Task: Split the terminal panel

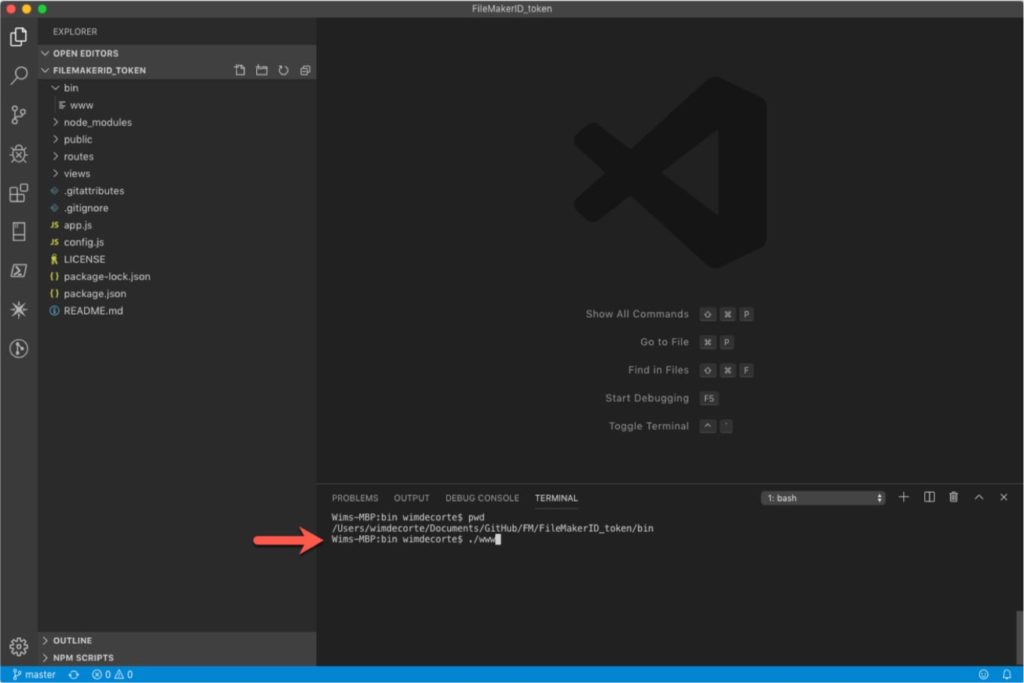Action: click(x=928, y=497)
